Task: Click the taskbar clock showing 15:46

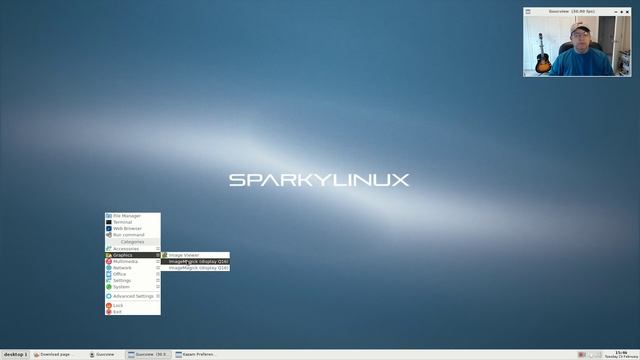Action: (x=621, y=354)
